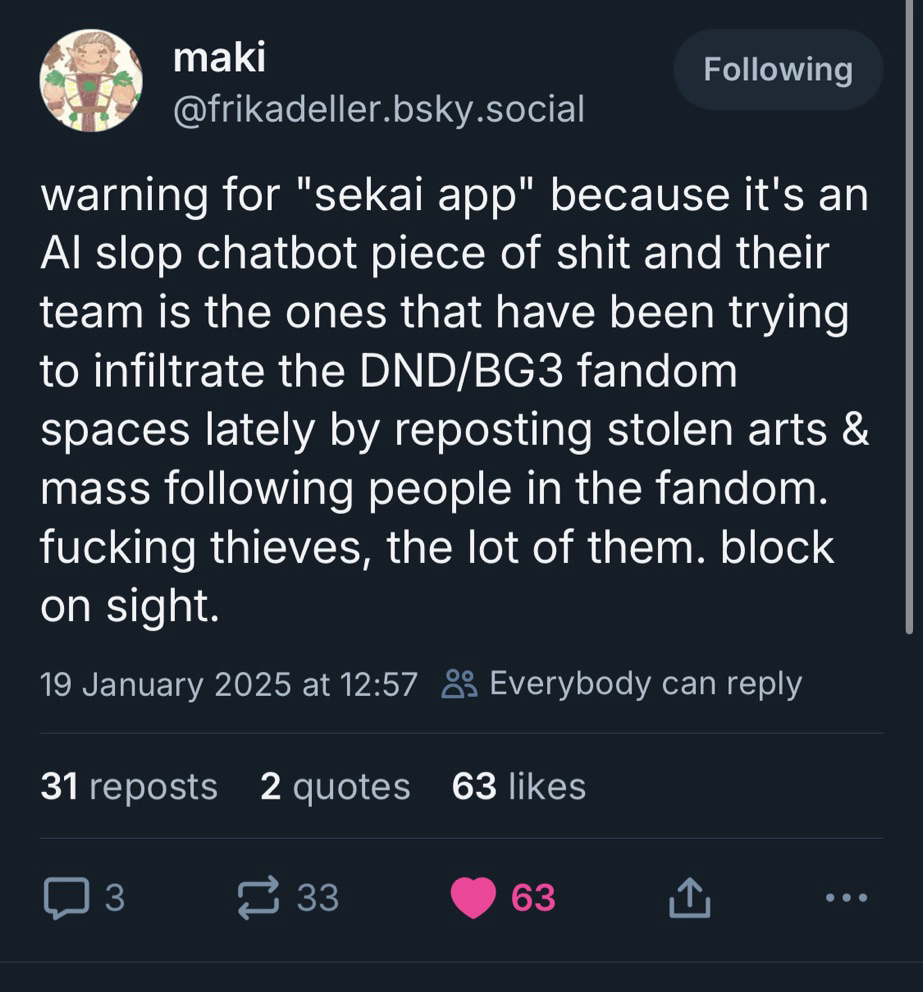This screenshot has height=992, width=923.
Task: Open the 2 quotes list
Action: (x=335, y=787)
